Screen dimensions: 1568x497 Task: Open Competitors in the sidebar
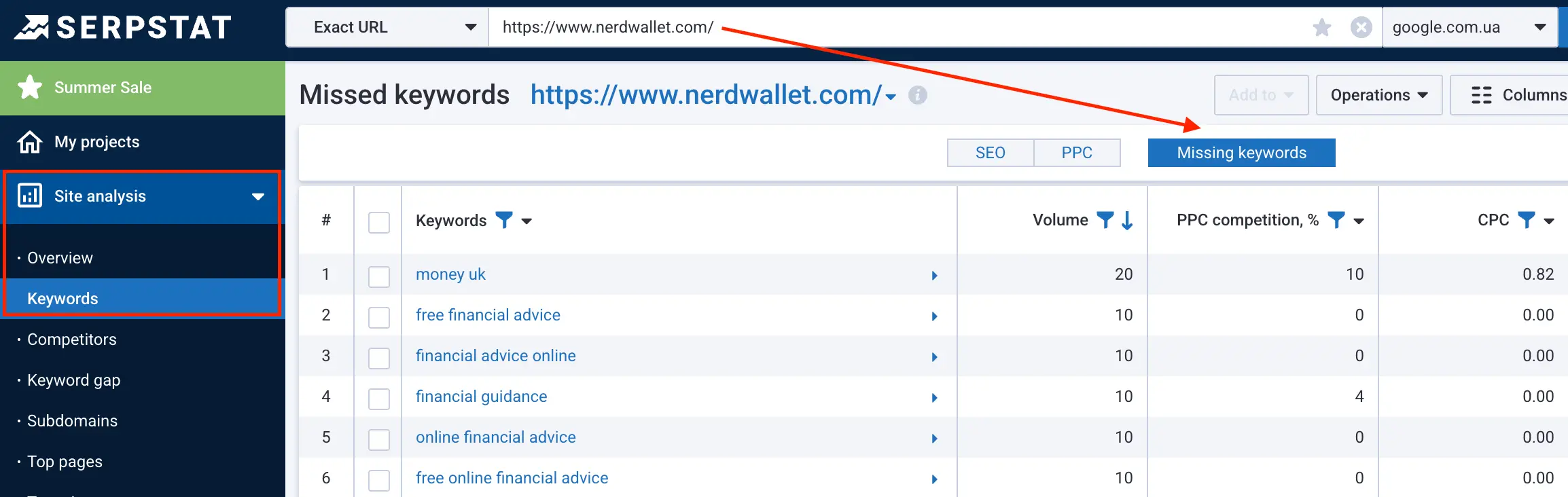72,339
